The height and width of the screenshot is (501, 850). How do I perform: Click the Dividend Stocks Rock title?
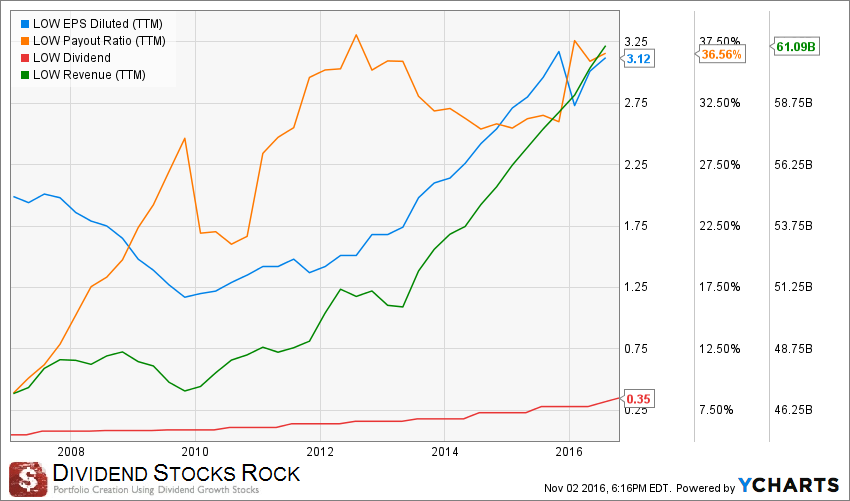pyautogui.click(x=177, y=473)
